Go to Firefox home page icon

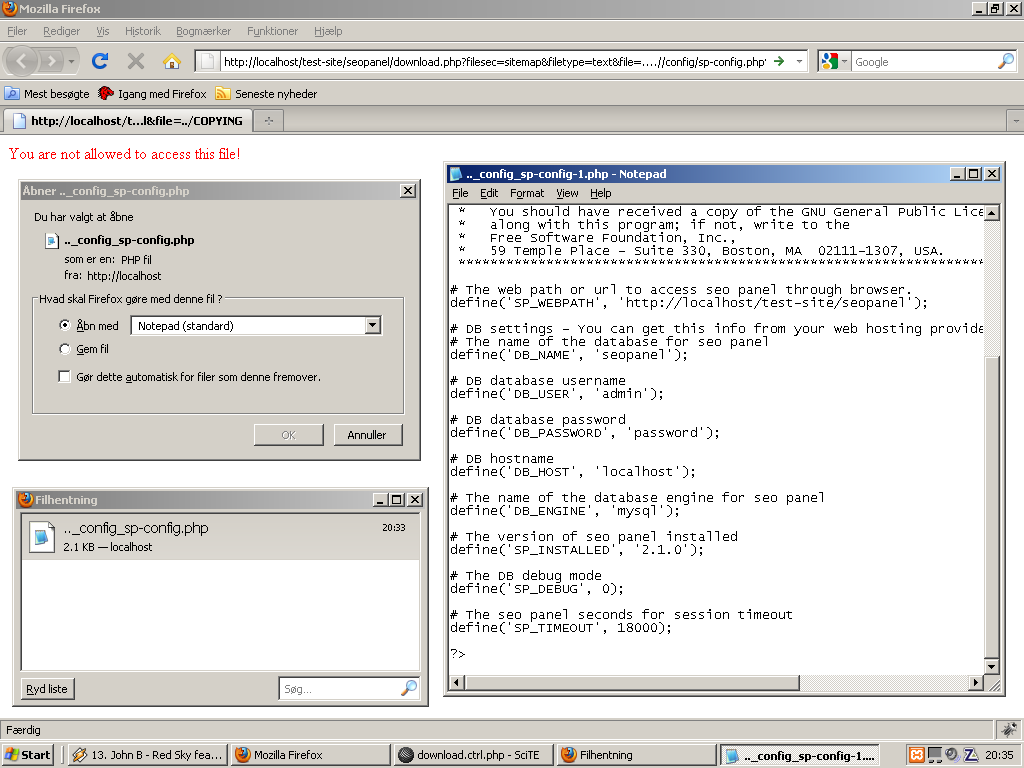[x=172, y=61]
